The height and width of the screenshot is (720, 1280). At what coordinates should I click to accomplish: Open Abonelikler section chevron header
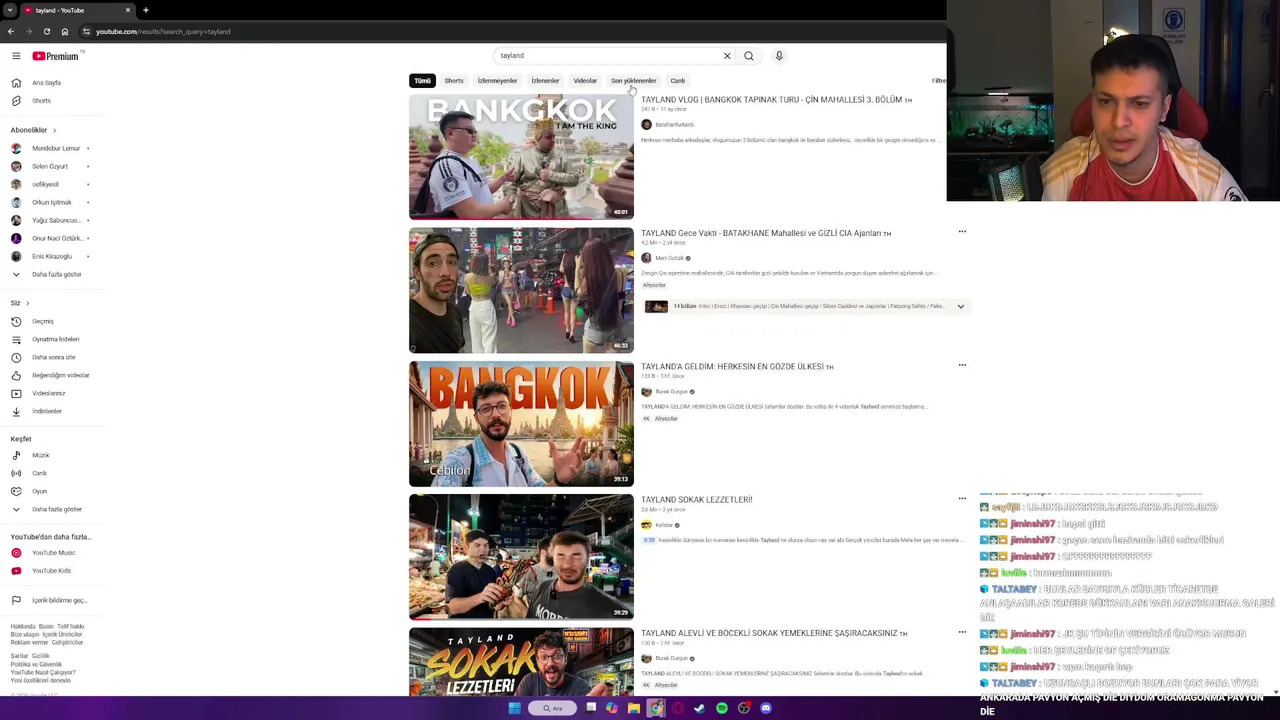33,130
